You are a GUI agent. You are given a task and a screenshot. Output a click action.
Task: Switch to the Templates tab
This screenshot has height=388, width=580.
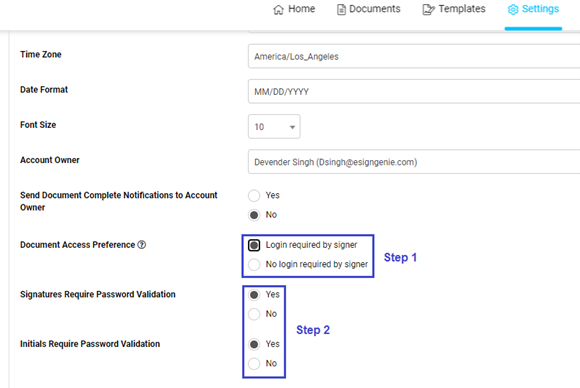pyautogui.click(x=454, y=9)
